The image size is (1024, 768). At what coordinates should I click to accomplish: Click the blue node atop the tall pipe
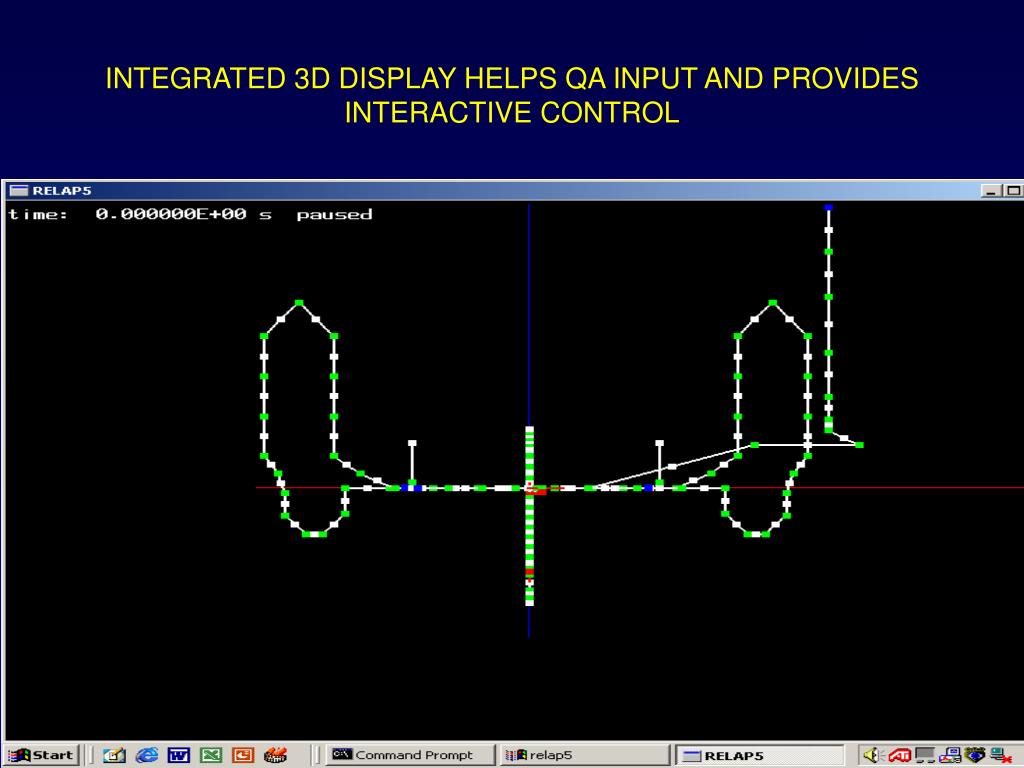[x=829, y=207]
